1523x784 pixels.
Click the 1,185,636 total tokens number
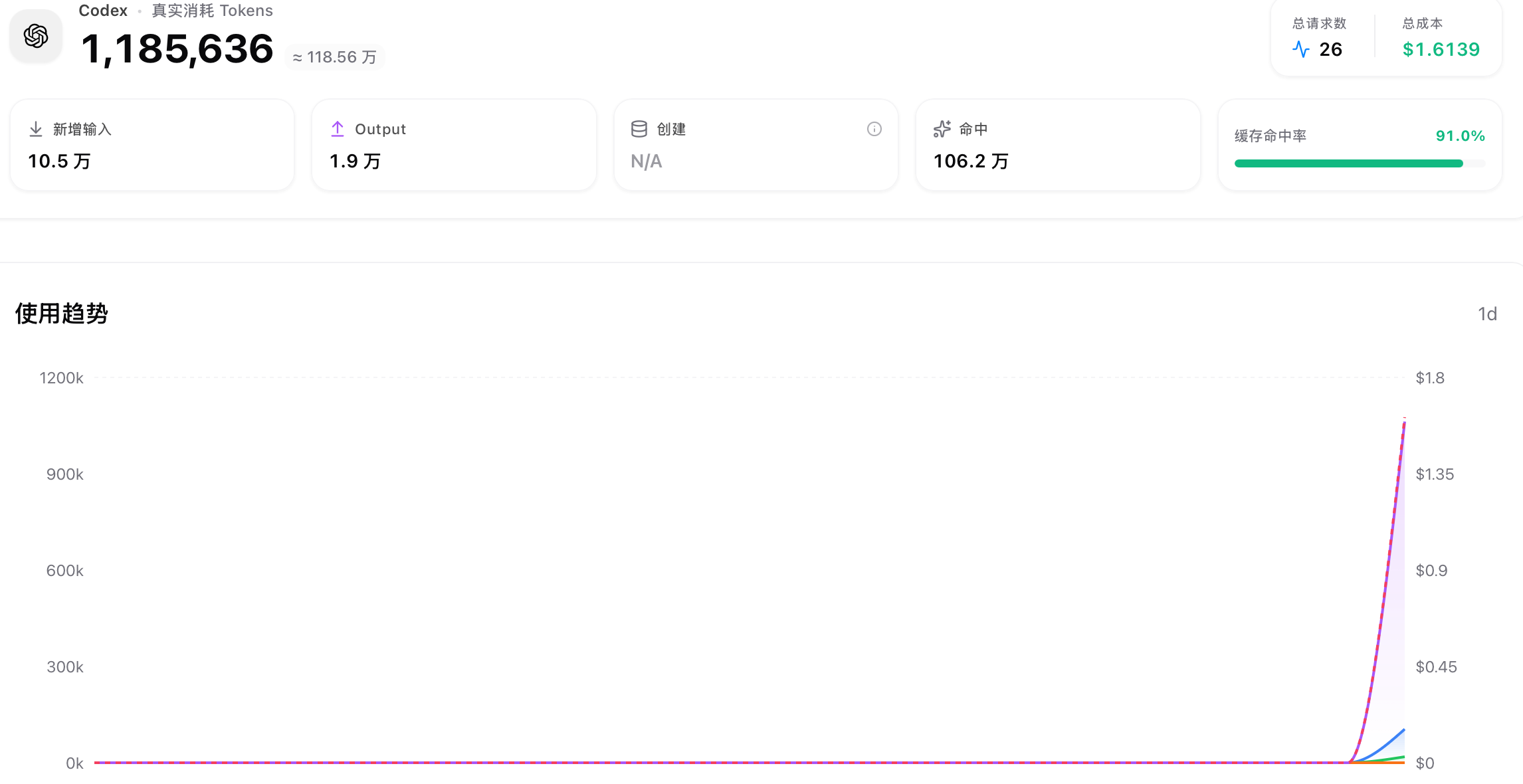(177, 49)
